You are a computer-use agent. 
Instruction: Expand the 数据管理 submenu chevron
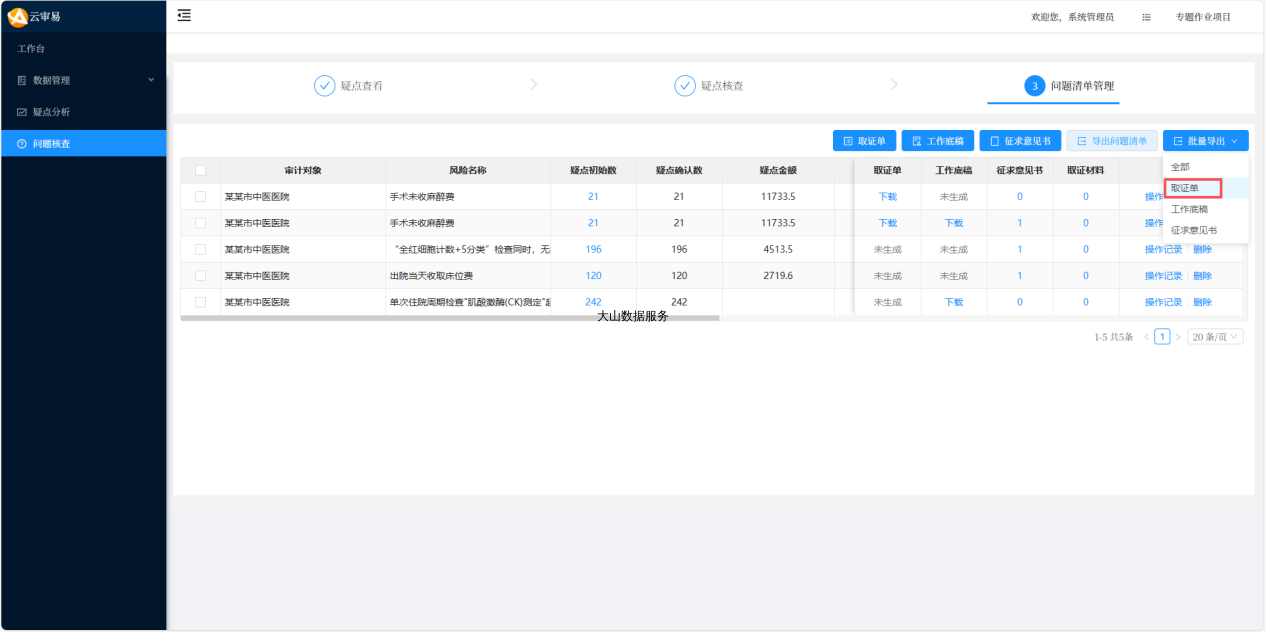152,80
